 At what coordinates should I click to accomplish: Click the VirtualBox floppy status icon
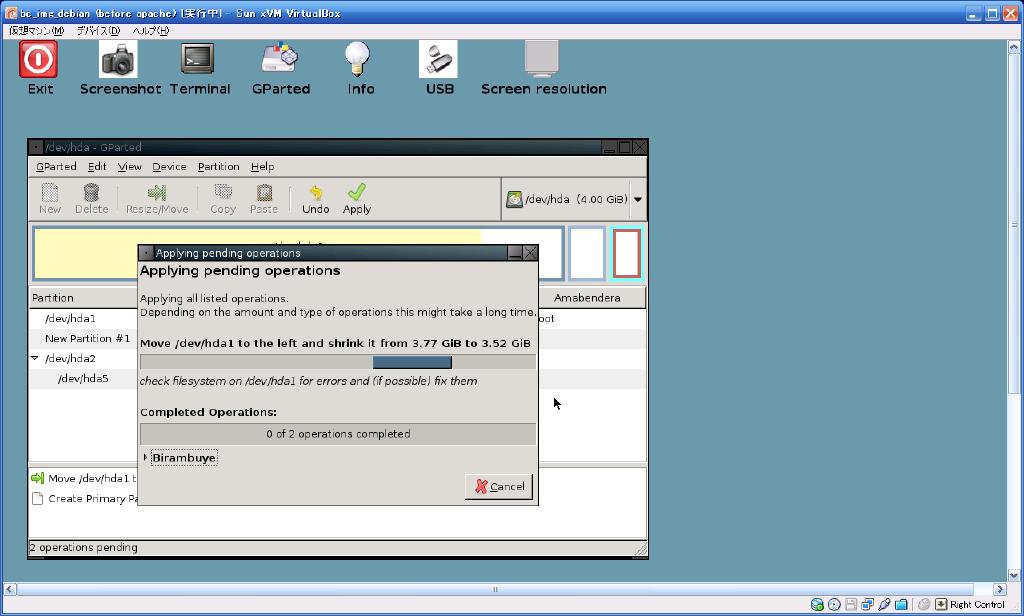(x=850, y=605)
